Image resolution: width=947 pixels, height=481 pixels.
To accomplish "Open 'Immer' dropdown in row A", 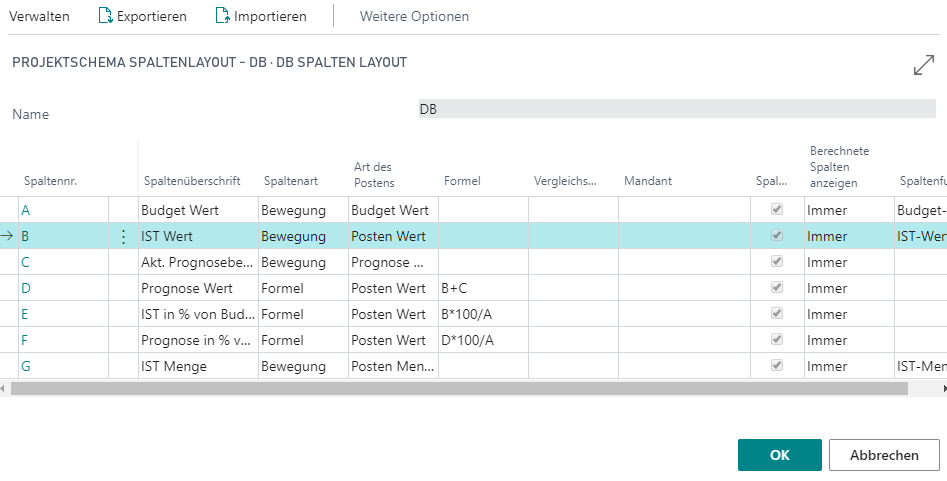I will pos(849,210).
